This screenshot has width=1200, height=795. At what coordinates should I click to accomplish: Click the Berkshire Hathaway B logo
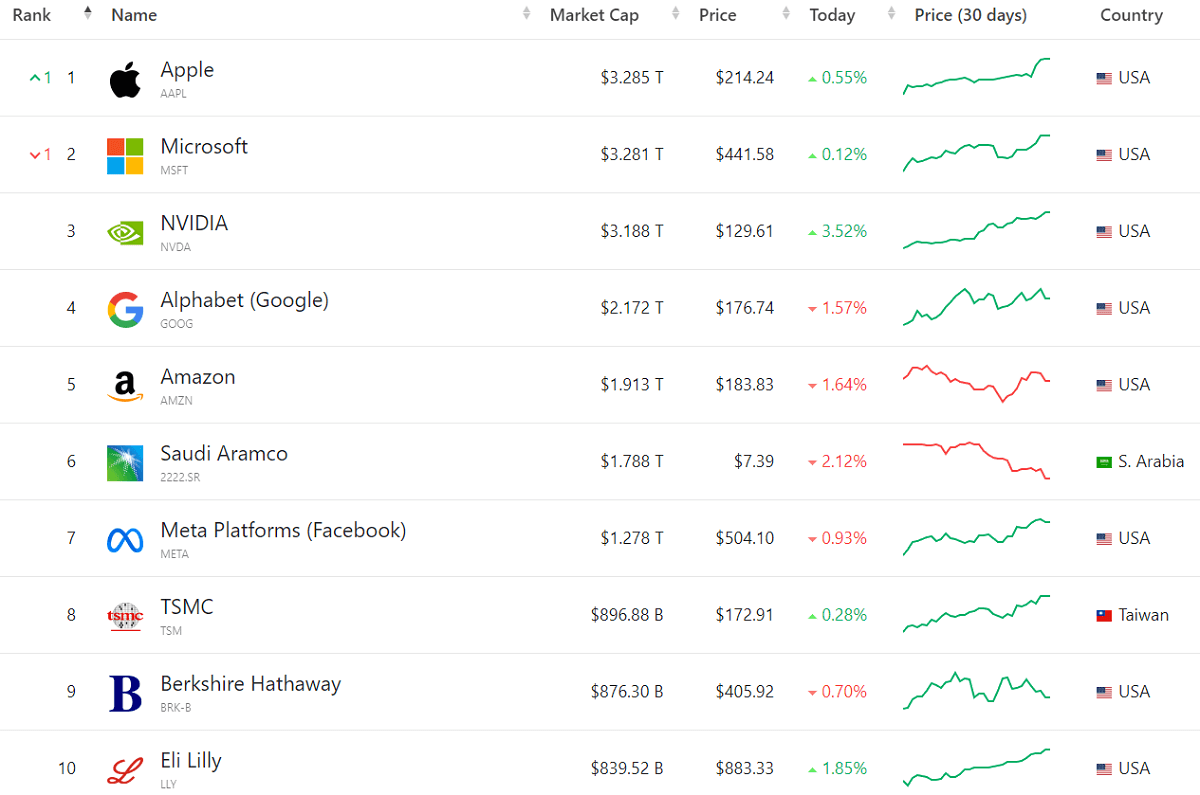pos(125,694)
